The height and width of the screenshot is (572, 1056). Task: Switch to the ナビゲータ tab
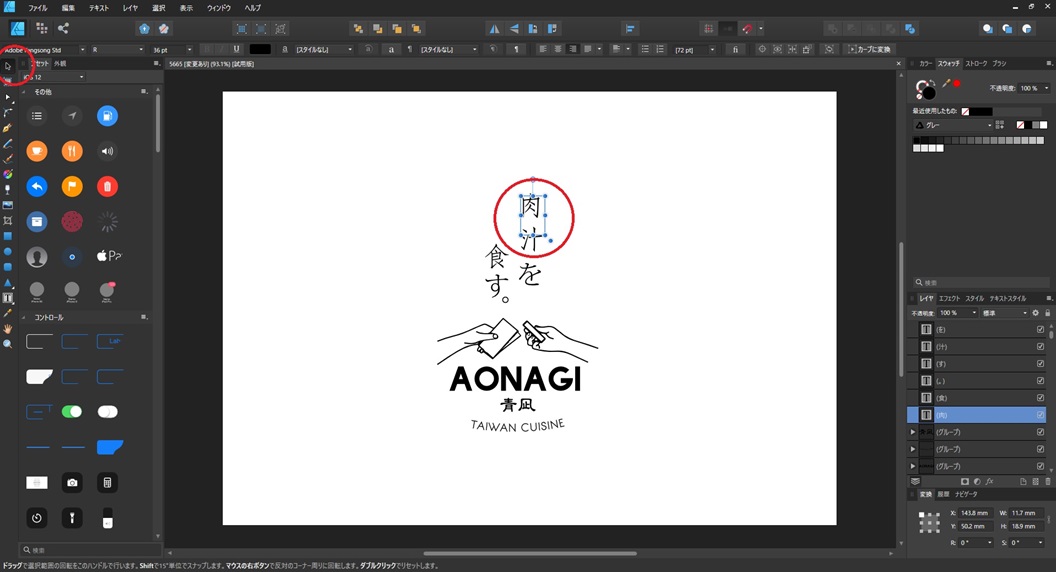(966, 495)
